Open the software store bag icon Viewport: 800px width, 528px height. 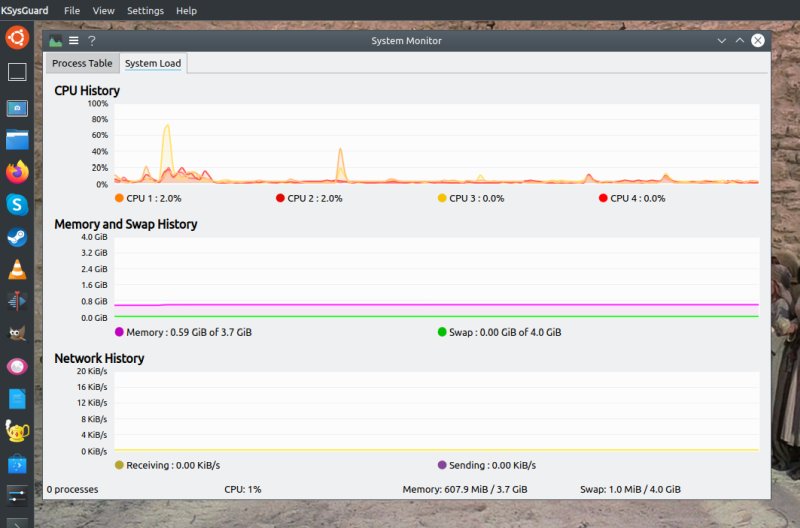click(17, 464)
